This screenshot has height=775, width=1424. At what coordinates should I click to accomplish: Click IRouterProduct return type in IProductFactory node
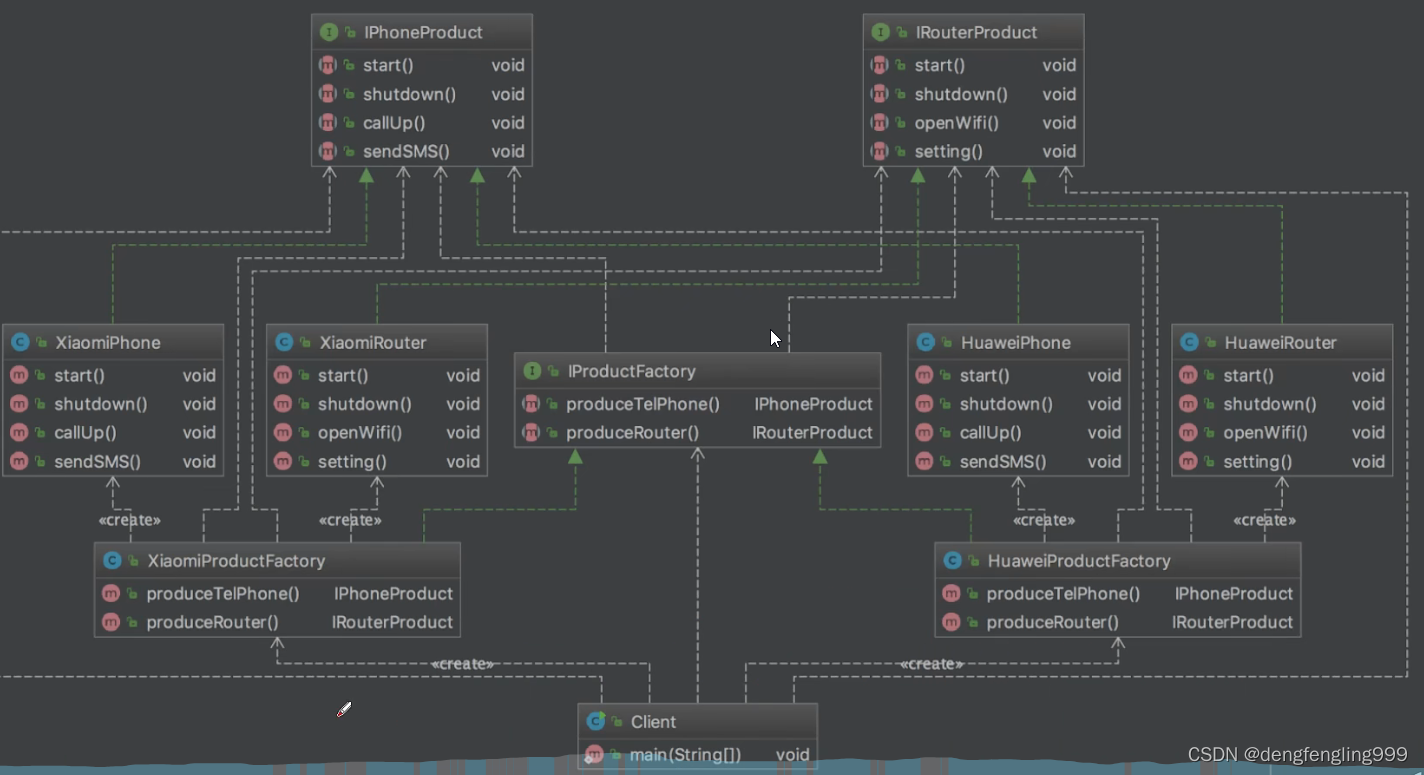pos(812,433)
